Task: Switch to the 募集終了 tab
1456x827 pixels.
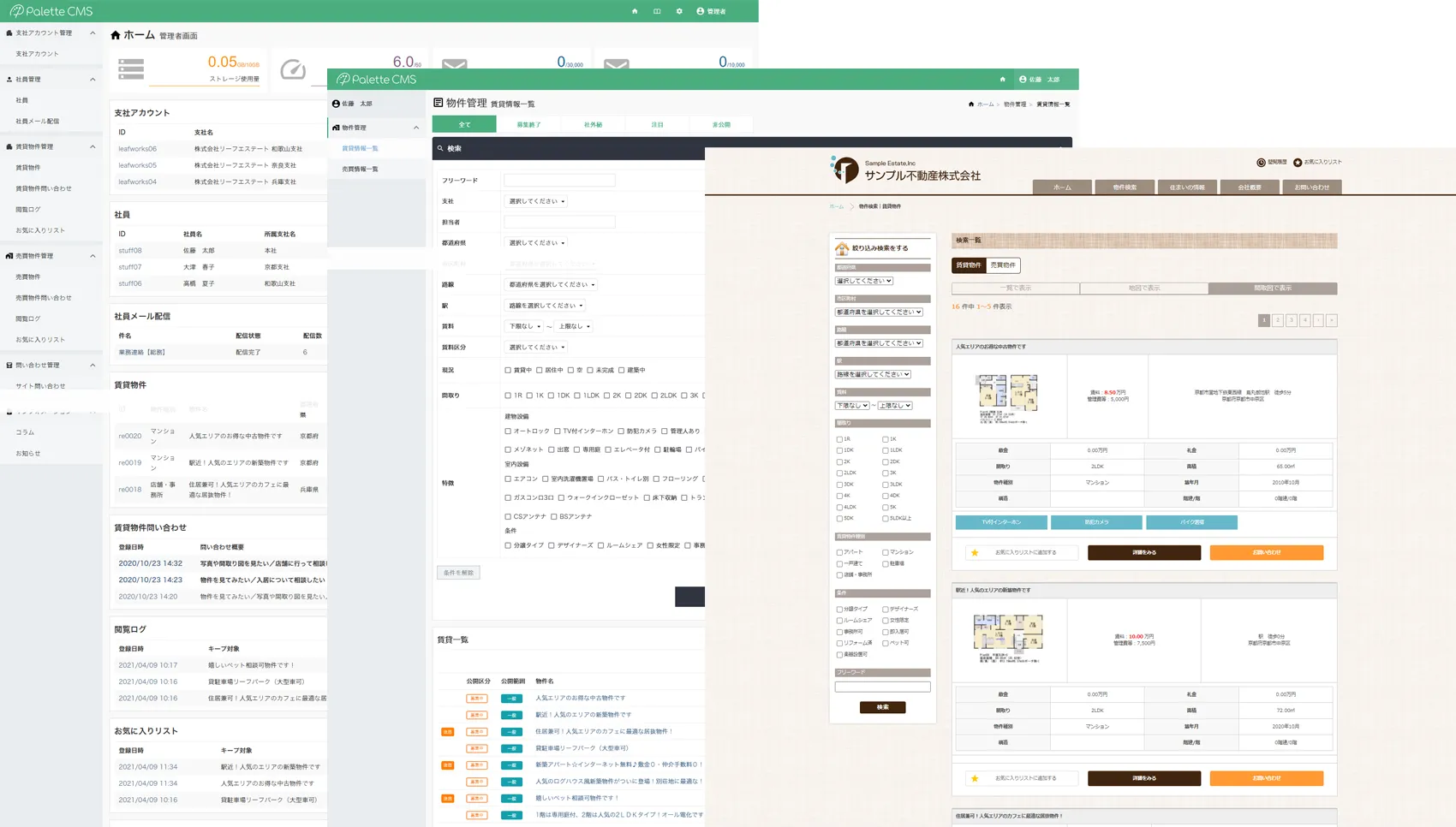Action: coord(528,124)
